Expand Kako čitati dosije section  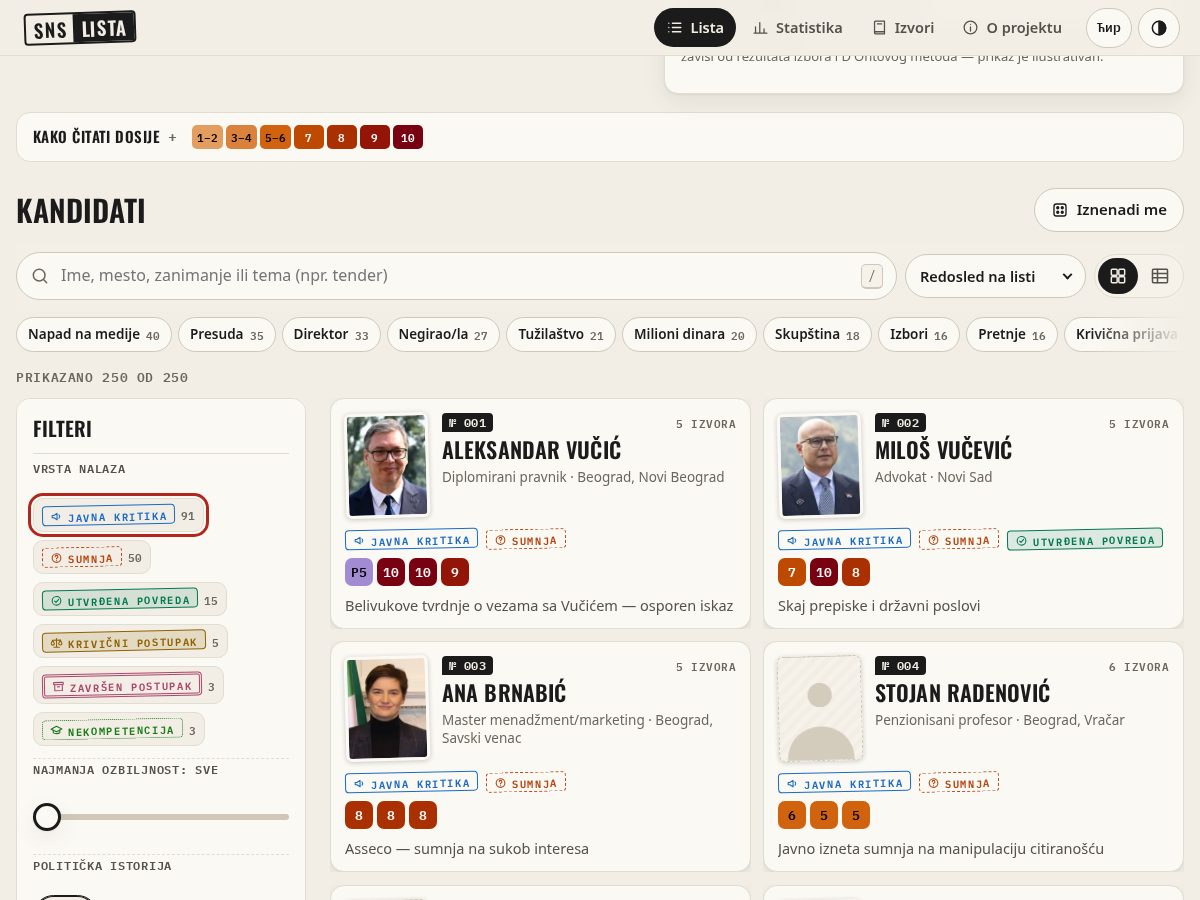[104, 137]
